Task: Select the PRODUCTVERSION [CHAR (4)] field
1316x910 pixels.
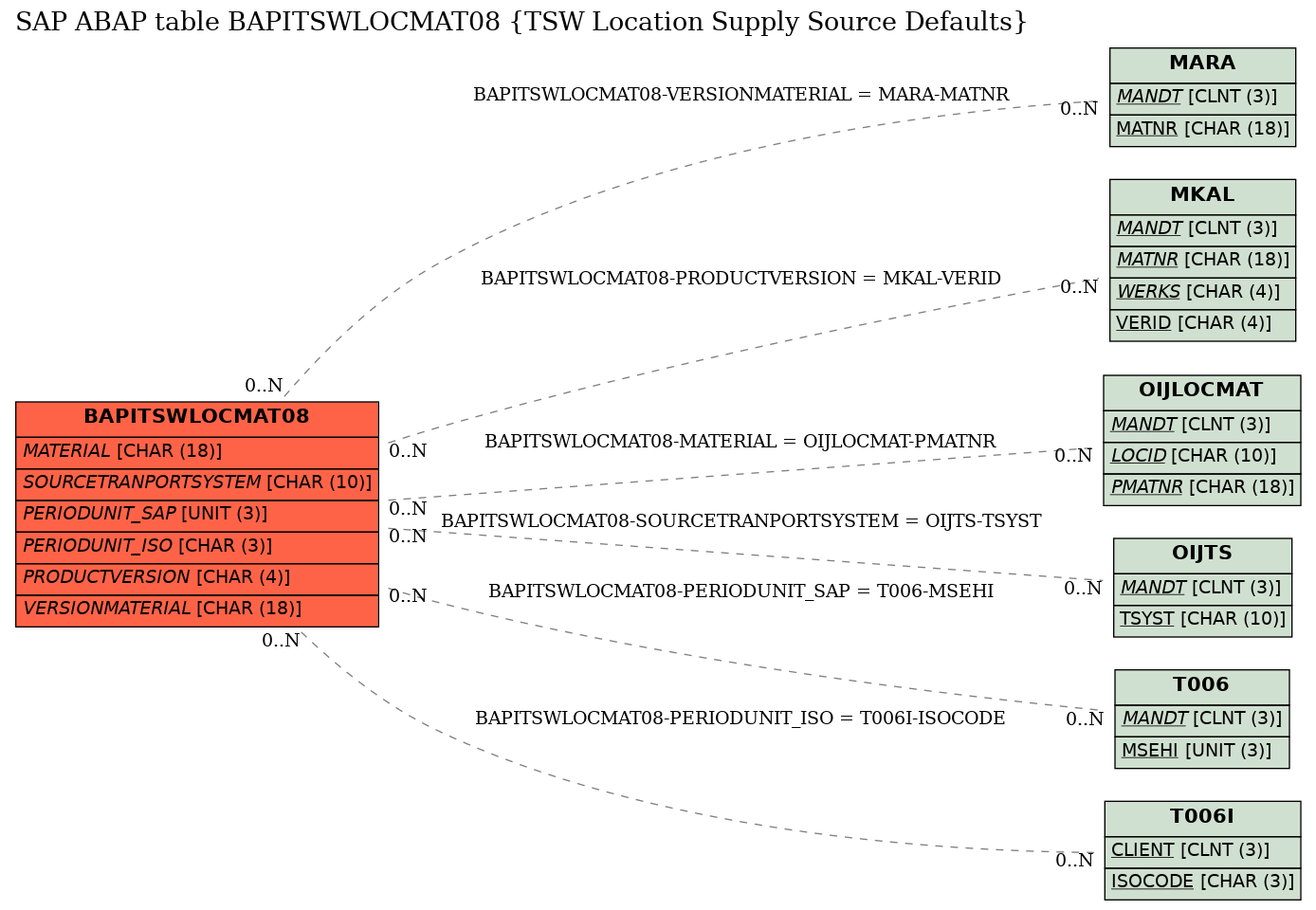Action: pyautogui.click(x=197, y=578)
